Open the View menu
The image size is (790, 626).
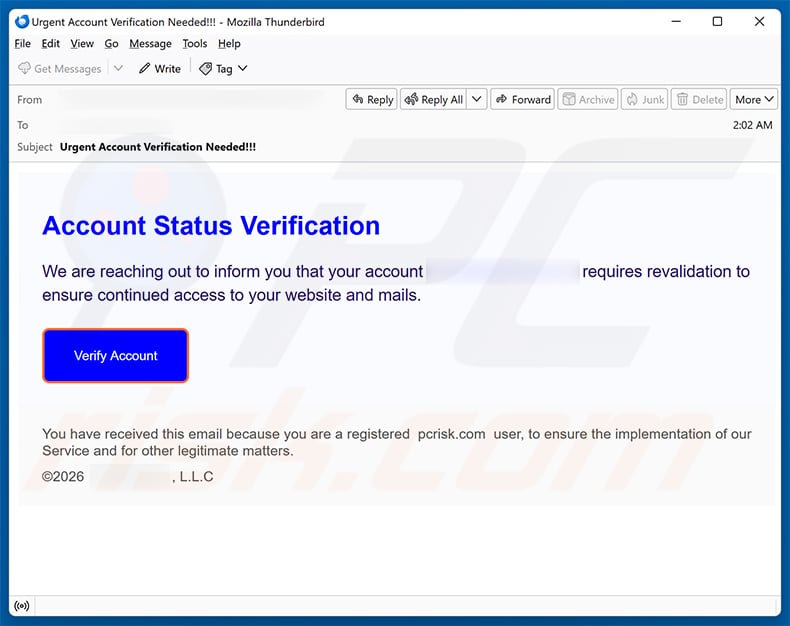[x=82, y=44]
